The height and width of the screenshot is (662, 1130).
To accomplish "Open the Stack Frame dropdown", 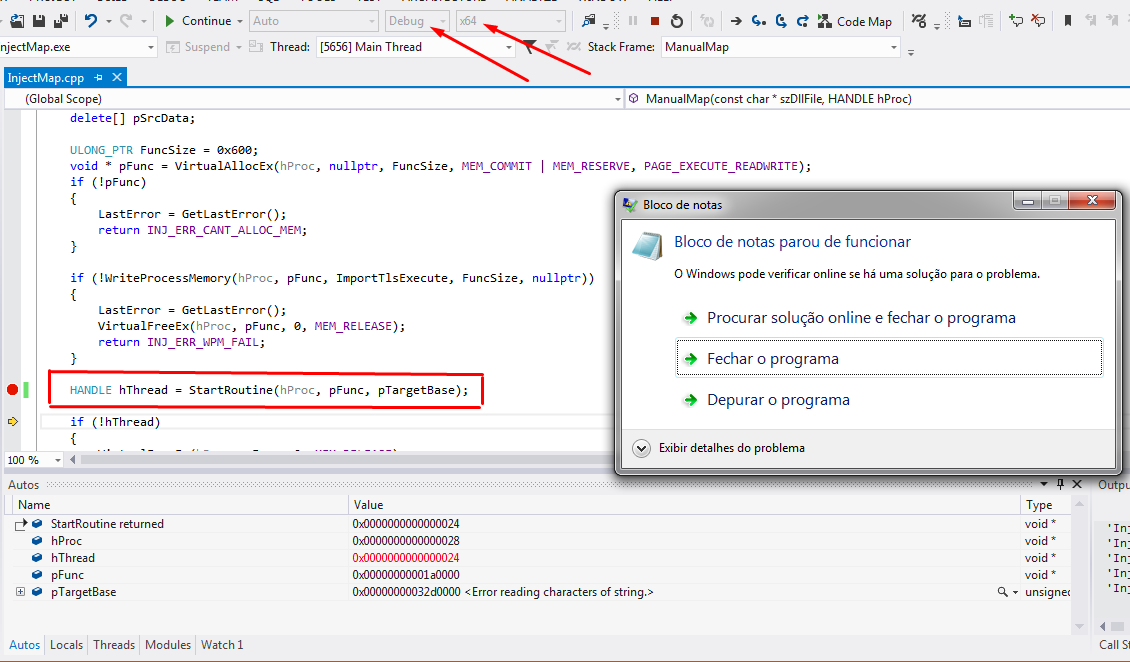I will pos(893,47).
